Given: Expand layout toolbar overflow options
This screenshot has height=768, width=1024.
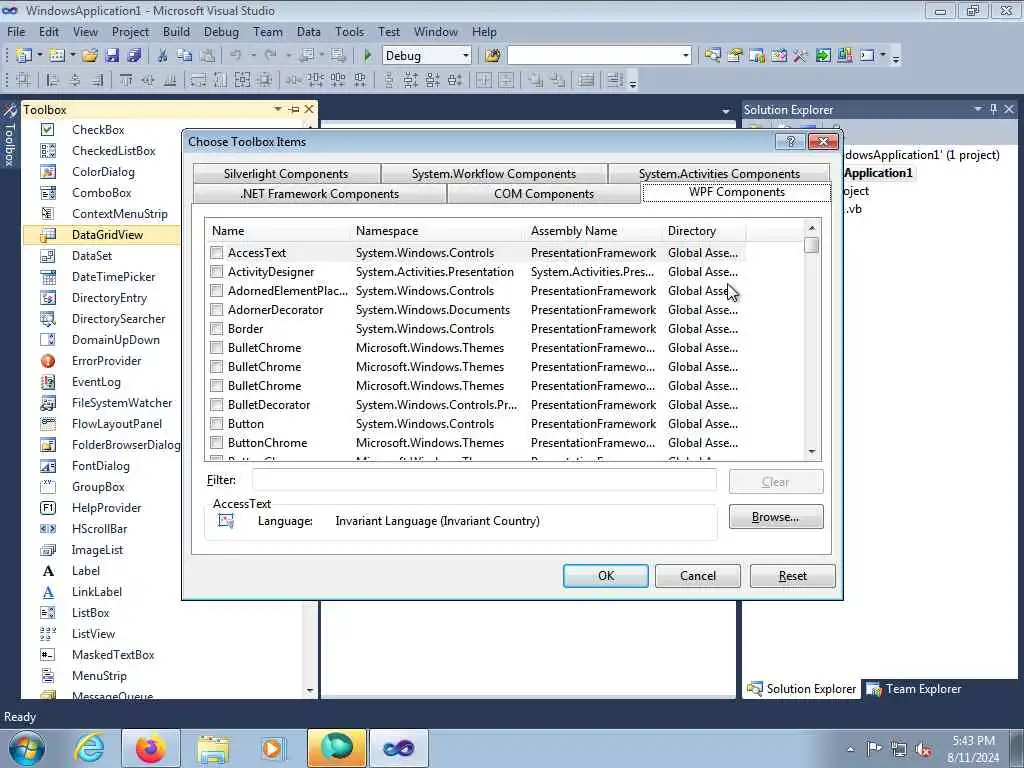Looking at the screenshot, I should coord(633,82).
